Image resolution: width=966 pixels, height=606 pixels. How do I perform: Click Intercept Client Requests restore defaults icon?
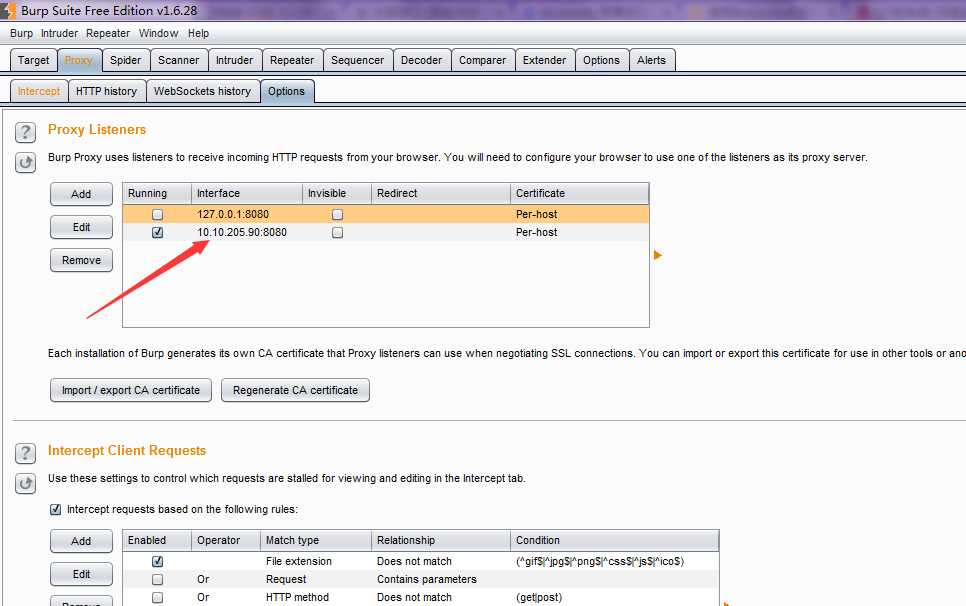tap(25, 483)
